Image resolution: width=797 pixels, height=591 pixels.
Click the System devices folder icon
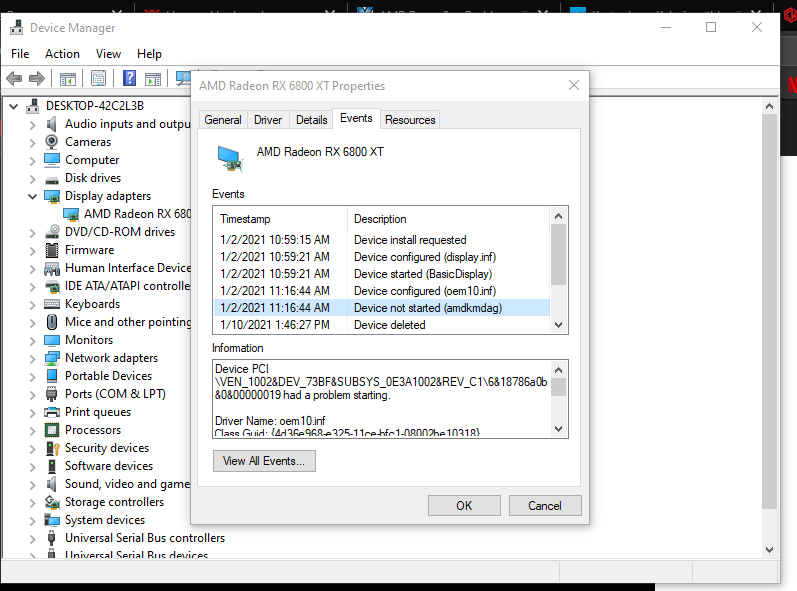[52, 520]
